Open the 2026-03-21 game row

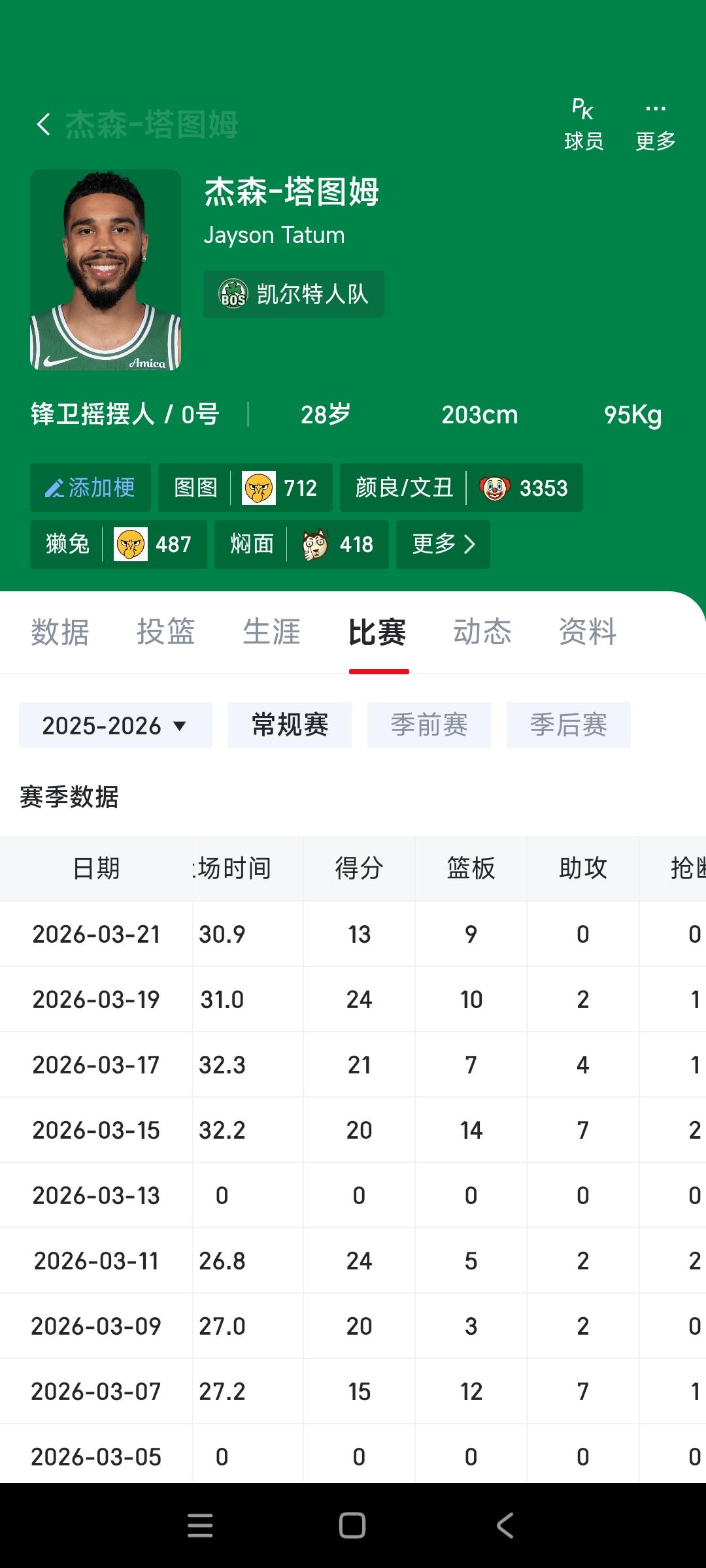click(x=353, y=934)
